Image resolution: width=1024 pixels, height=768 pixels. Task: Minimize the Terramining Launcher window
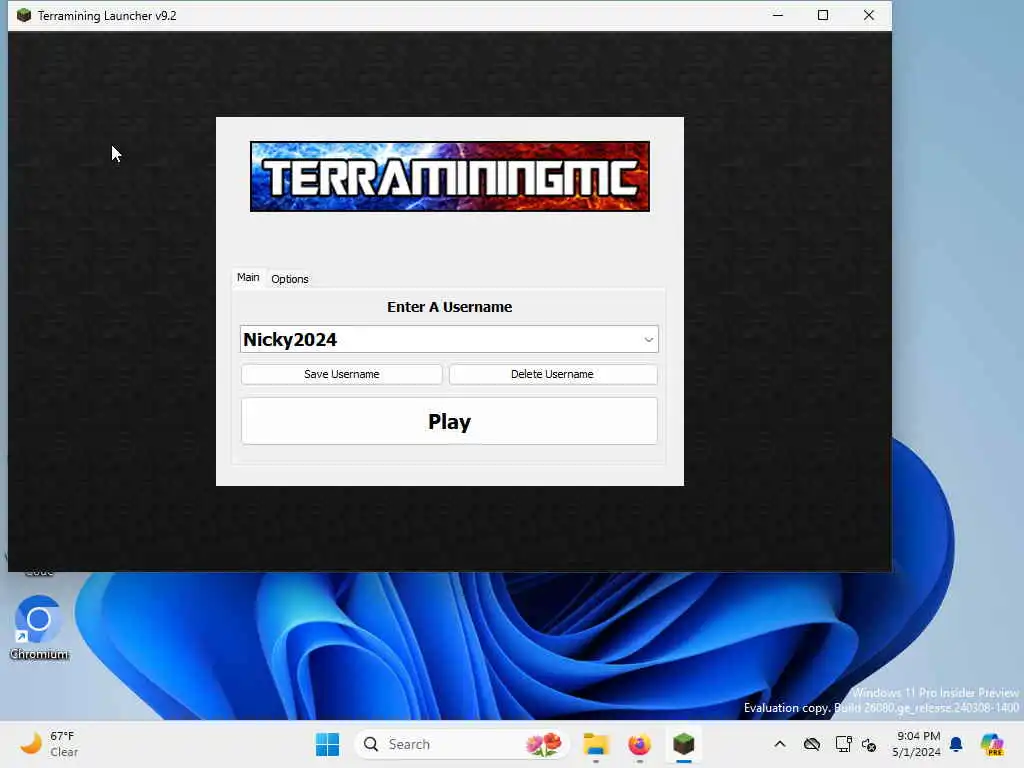point(777,15)
